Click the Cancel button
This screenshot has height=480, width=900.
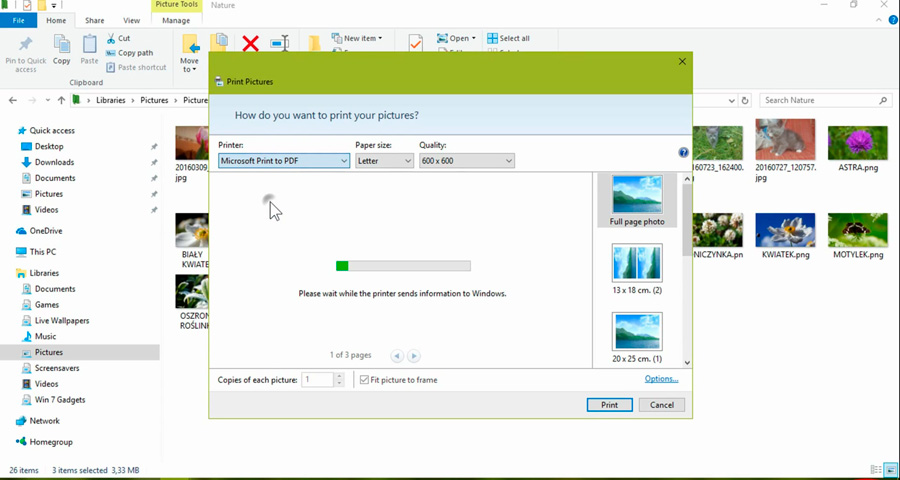pyautogui.click(x=661, y=405)
